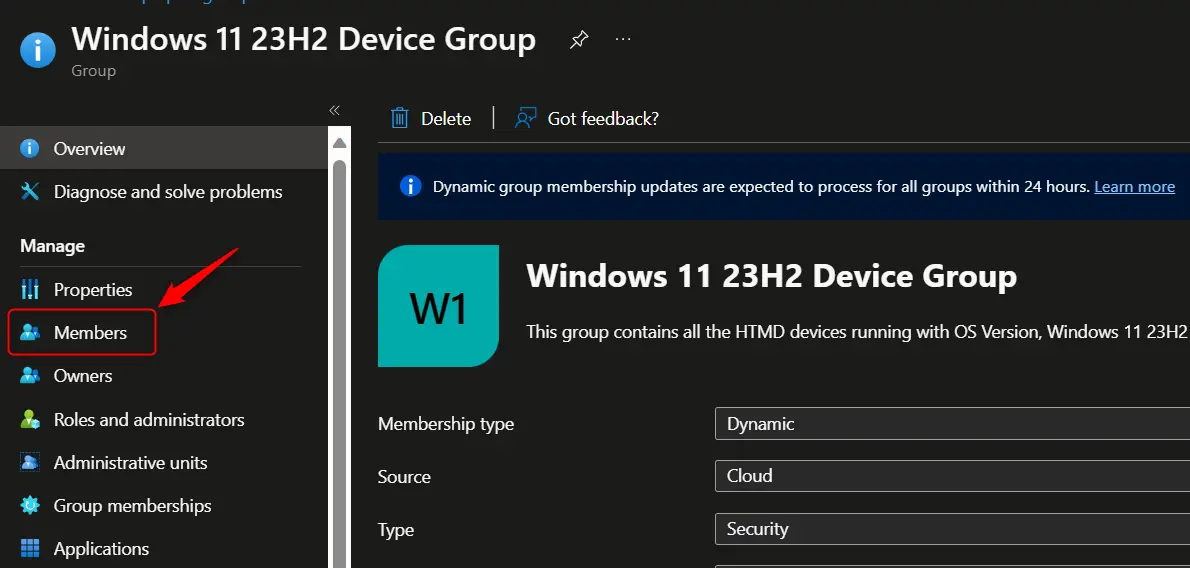Click the Type label

[x=396, y=529]
